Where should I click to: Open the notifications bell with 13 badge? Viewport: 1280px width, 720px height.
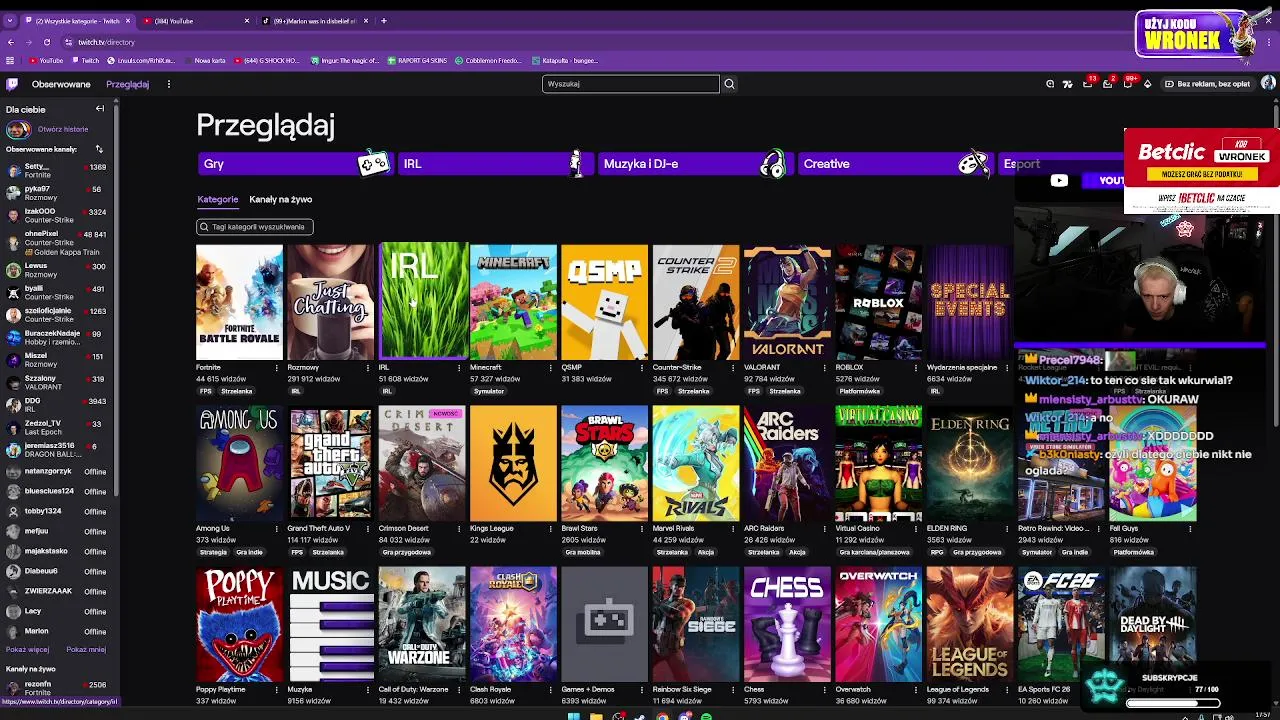click(x=1088, y=84)
